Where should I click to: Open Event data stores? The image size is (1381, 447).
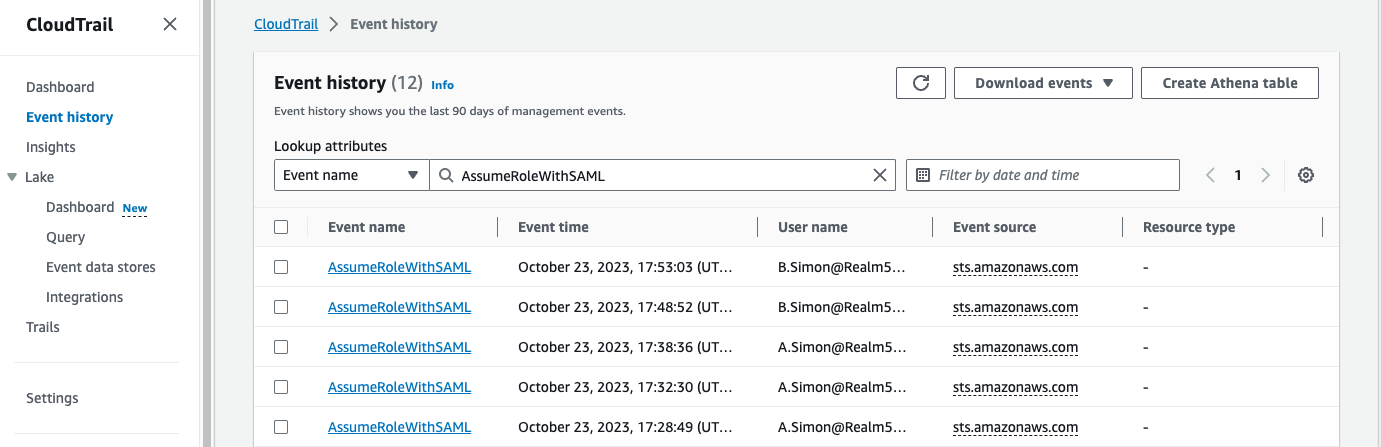pyautogui.click(x=101, y=267)
